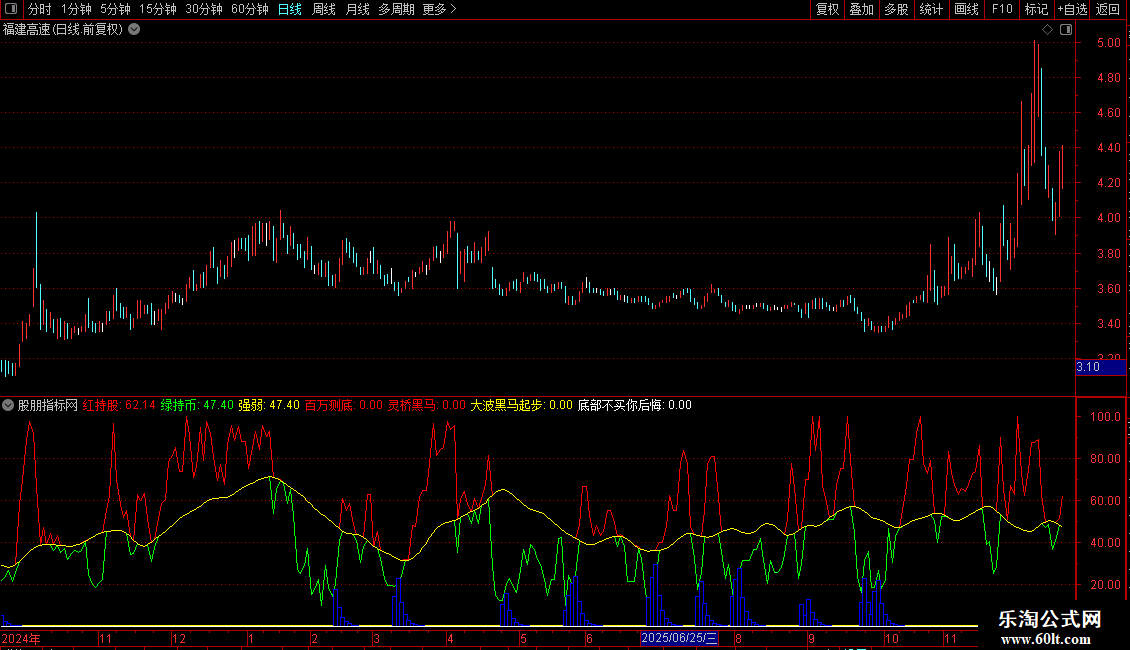Click the 标记 mark button
The image size is (1130, 650).
tap(1036, 9)
